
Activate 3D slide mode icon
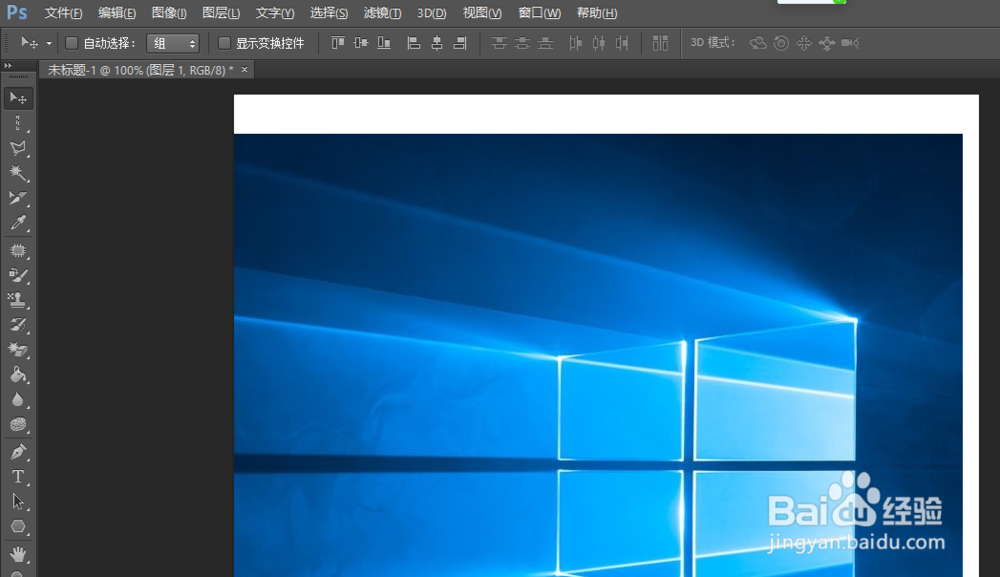tap(827, 43)
